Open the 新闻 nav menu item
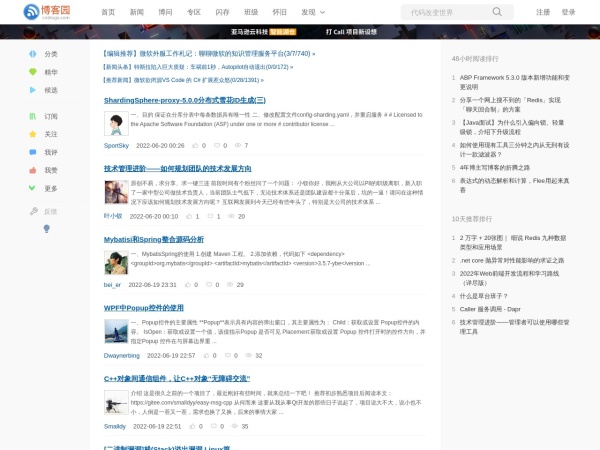Screen dimensions: 600x450 [136, 12]
